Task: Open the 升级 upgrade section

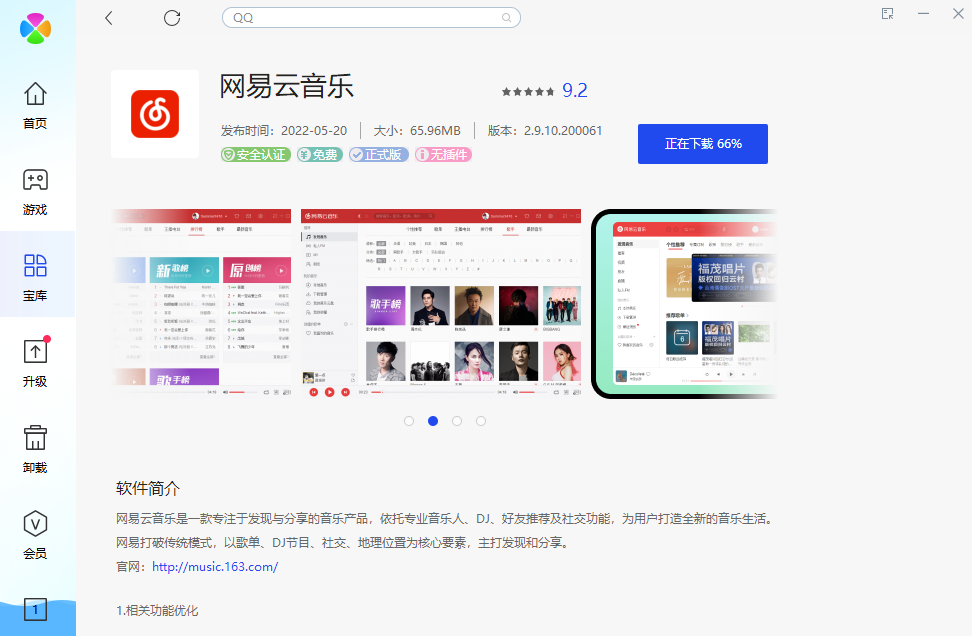Action: 35,363
